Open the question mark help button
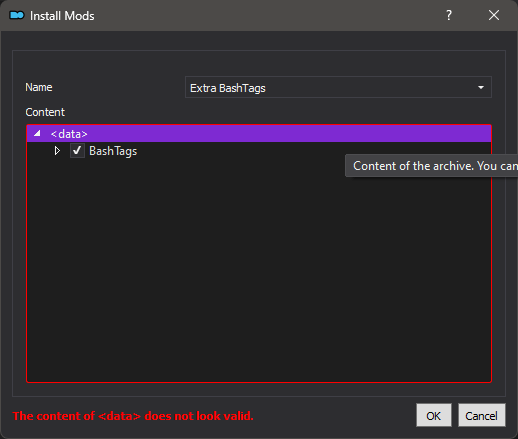This screenshot has height=439, width=518. pos(449,15)
